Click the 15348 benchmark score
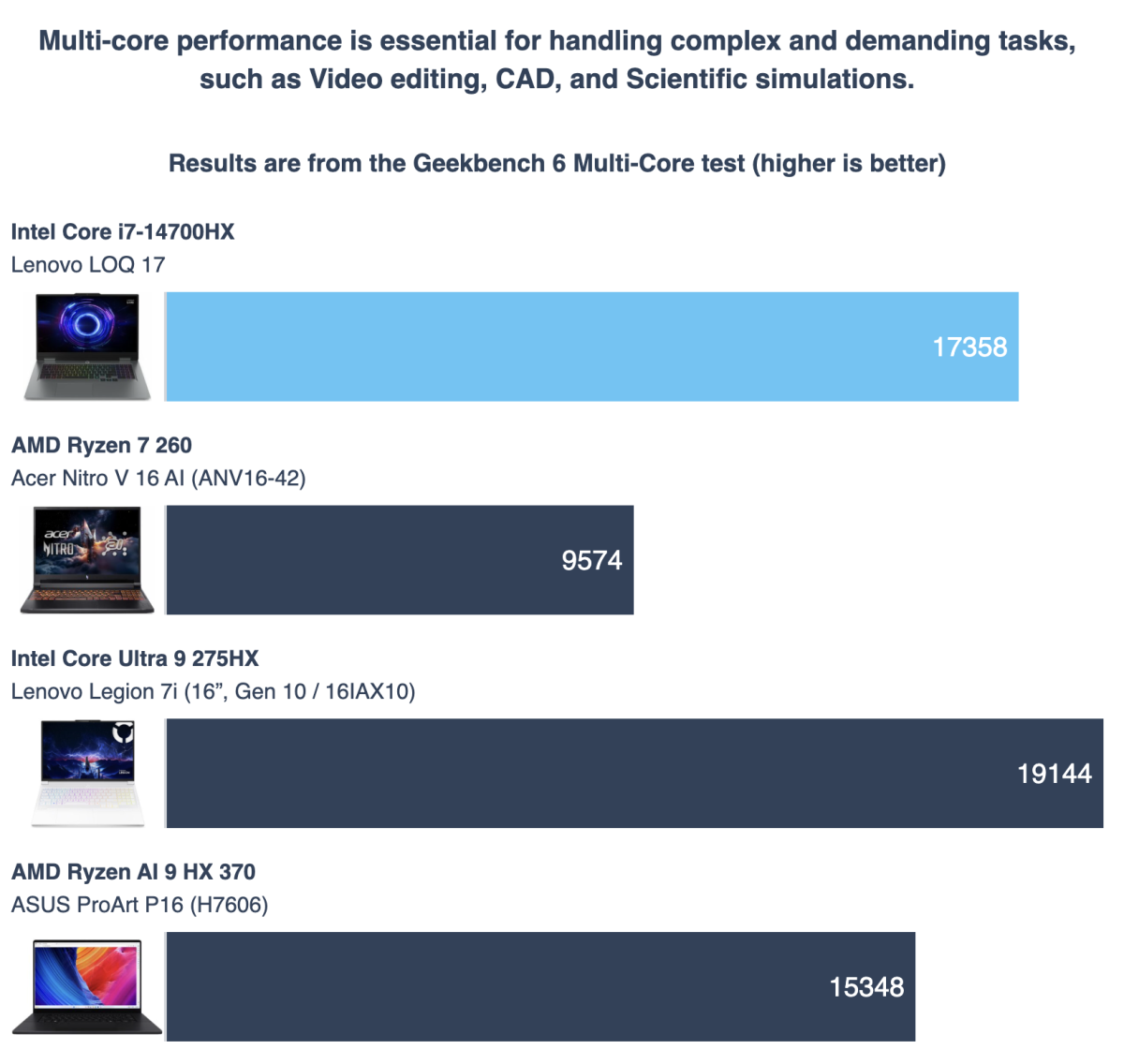 click(866, 987)
